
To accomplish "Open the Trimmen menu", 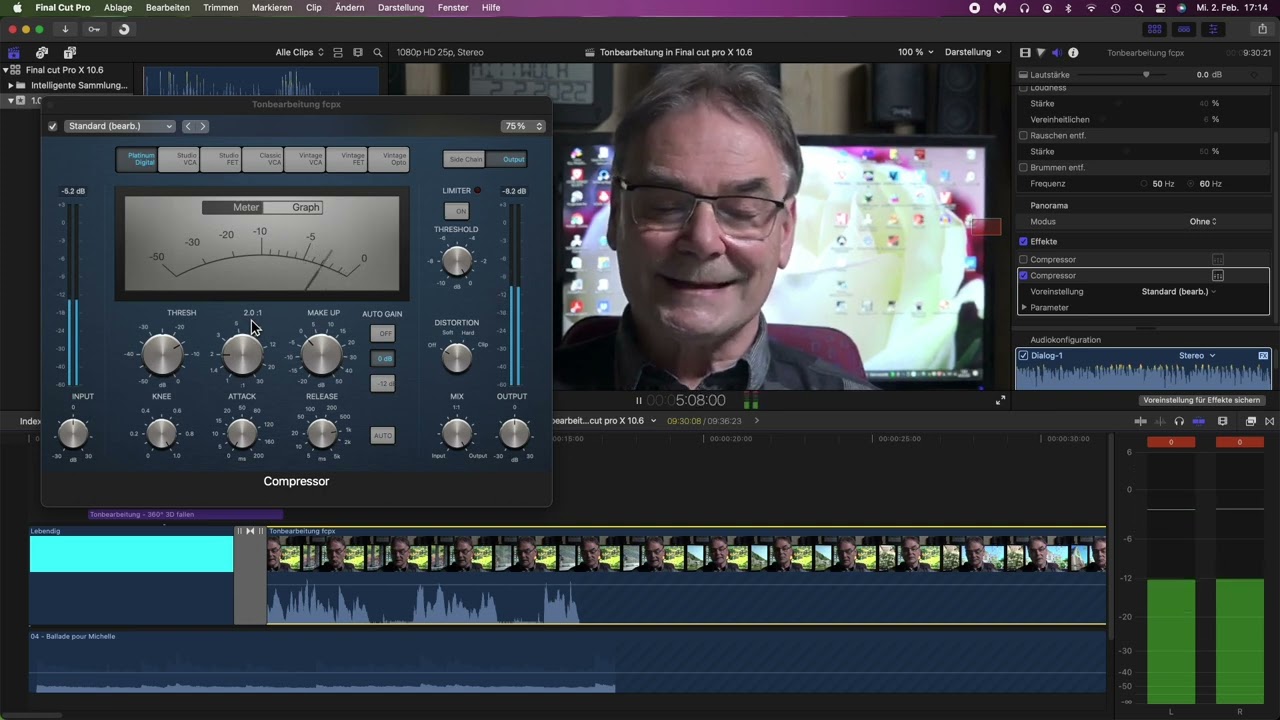I will [x=220, y=7].
